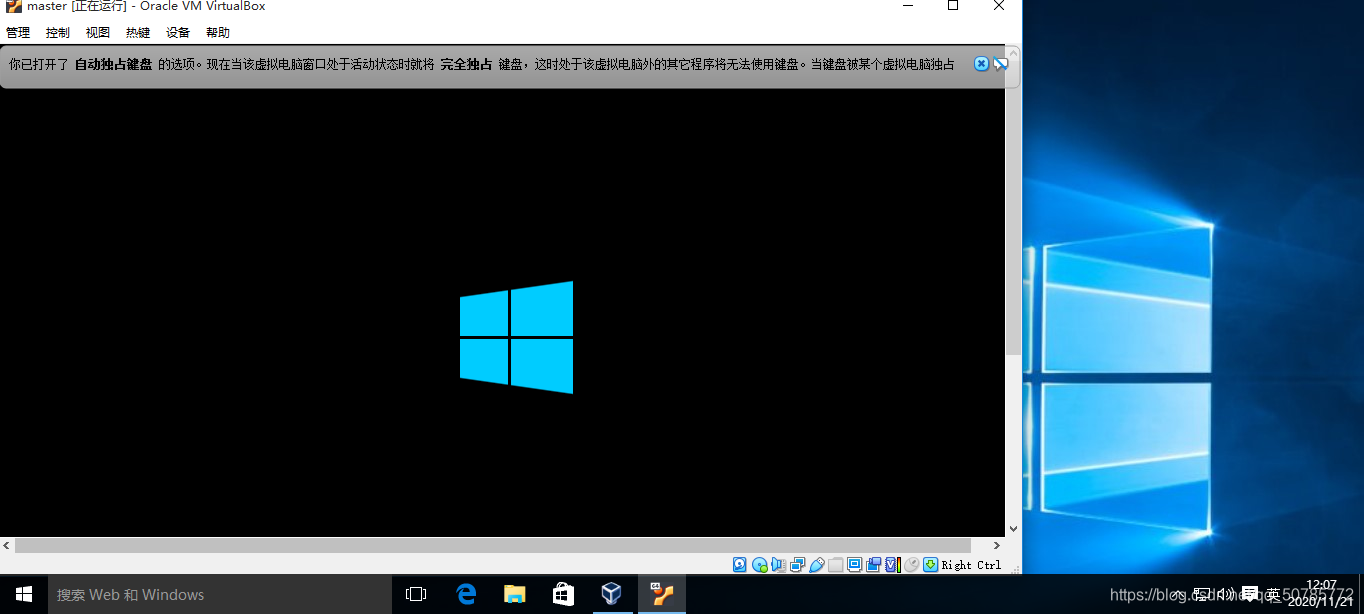
Task: Minimize the VirtualBox master window
Action: coord(907,7)
